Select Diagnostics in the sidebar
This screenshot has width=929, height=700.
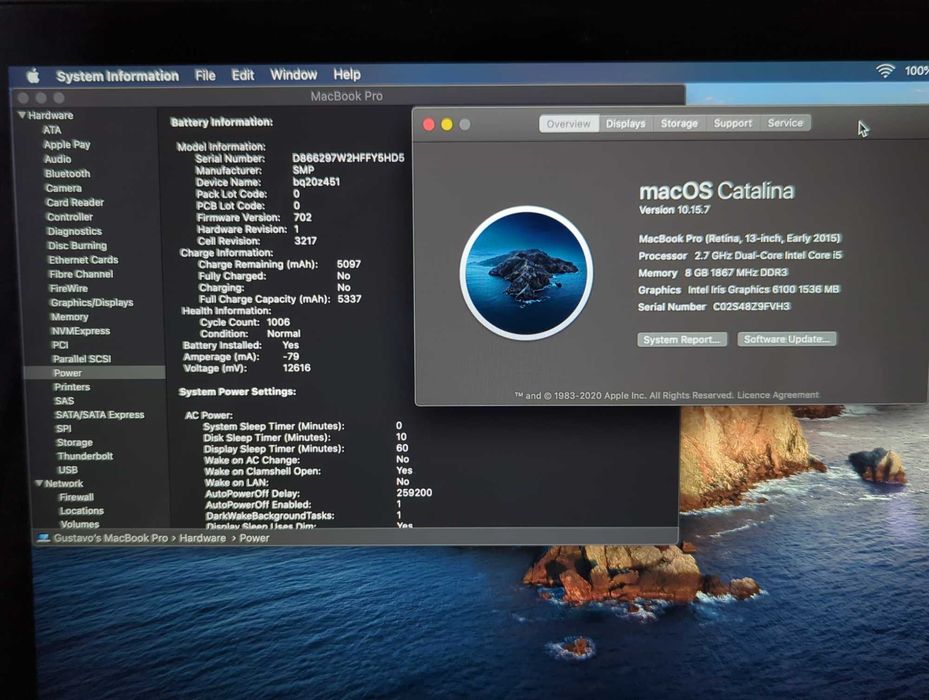(75, 231)
